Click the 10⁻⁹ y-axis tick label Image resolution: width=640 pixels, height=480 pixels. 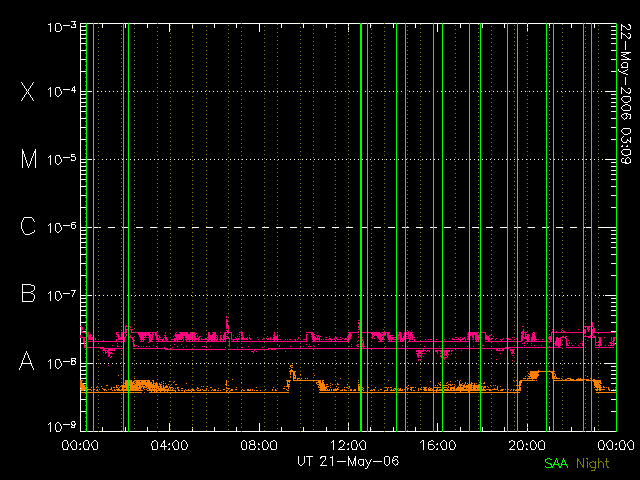[x=62, y=427]
